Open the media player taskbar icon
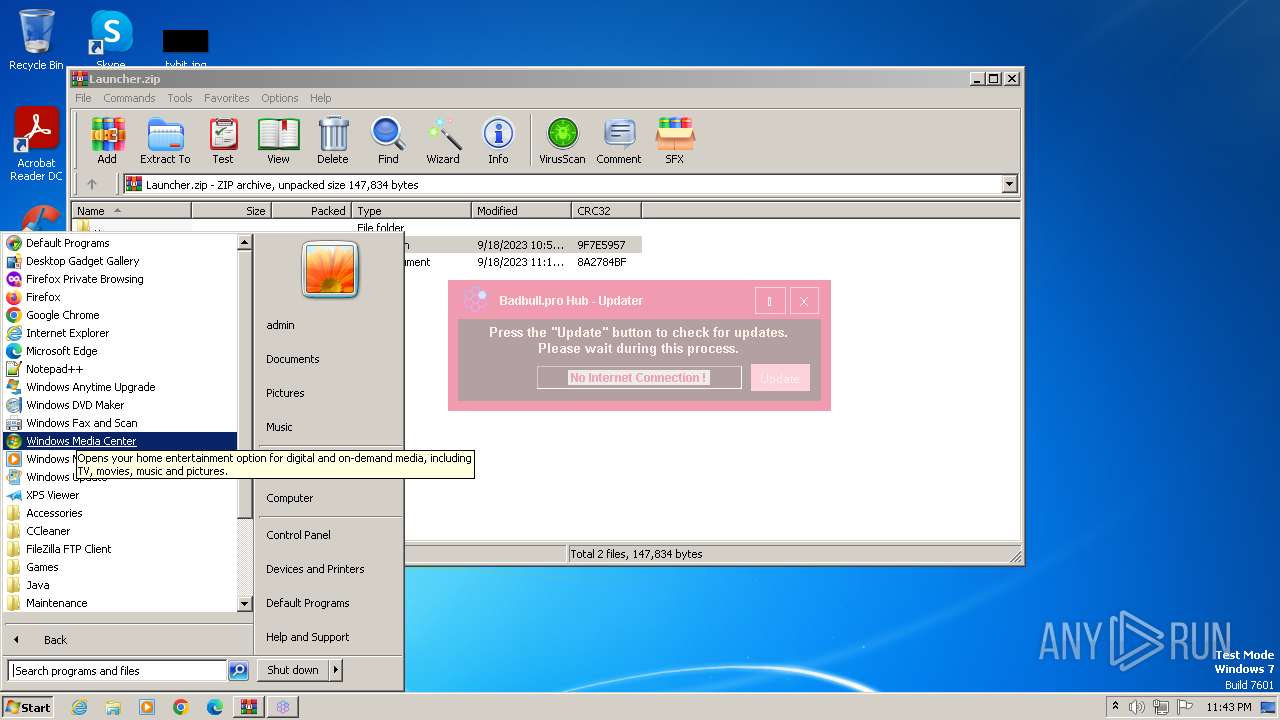 click(x=147, y=707)
